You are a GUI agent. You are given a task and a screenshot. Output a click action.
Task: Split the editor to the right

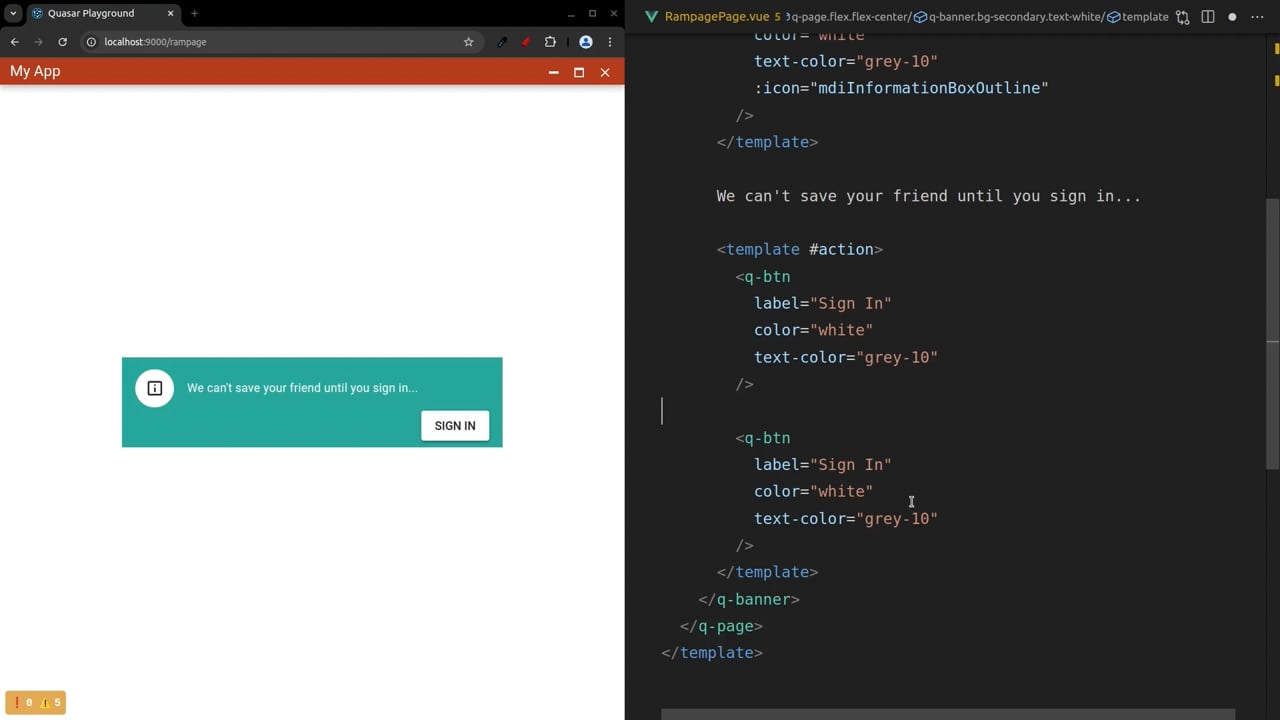click(x=1208, y=17)
